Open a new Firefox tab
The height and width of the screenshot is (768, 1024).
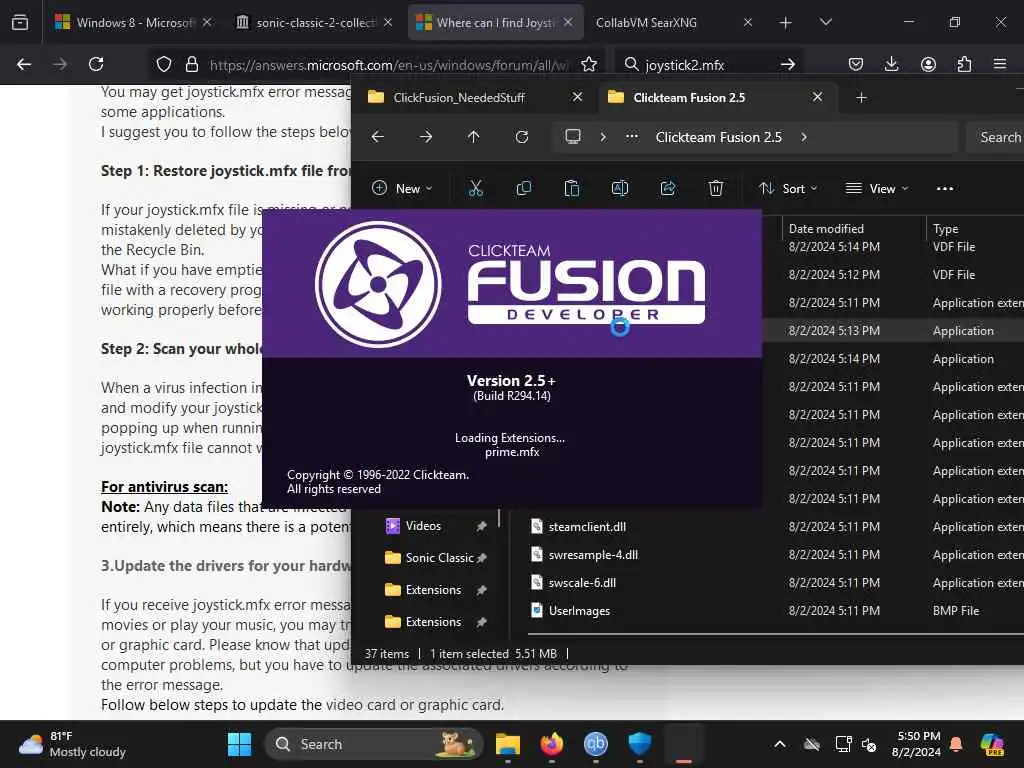click(785, 23)
